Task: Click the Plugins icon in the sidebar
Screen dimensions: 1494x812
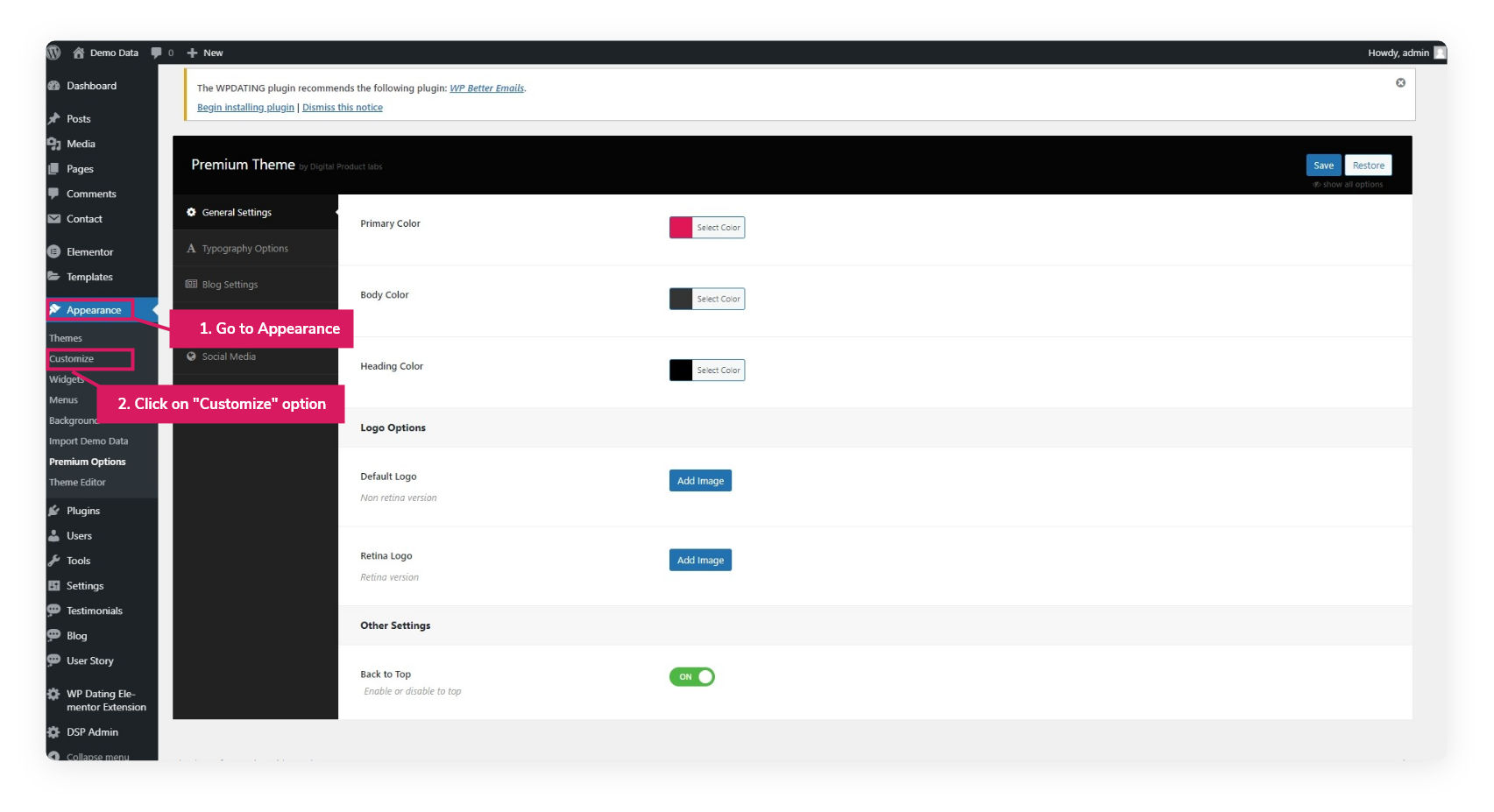Action: (54, 511)
